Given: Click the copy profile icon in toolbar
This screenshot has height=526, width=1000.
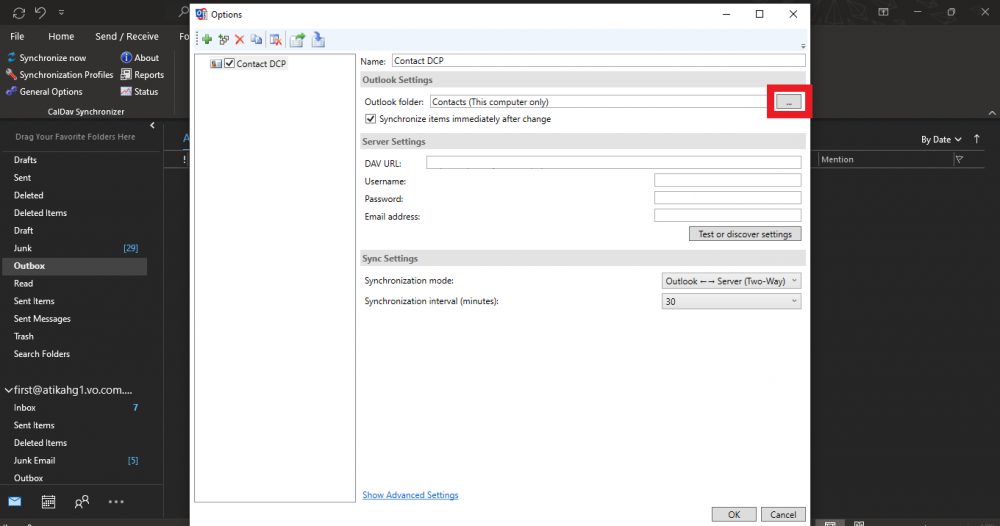Looking at the screenshot, I should [x=256, y=39].
